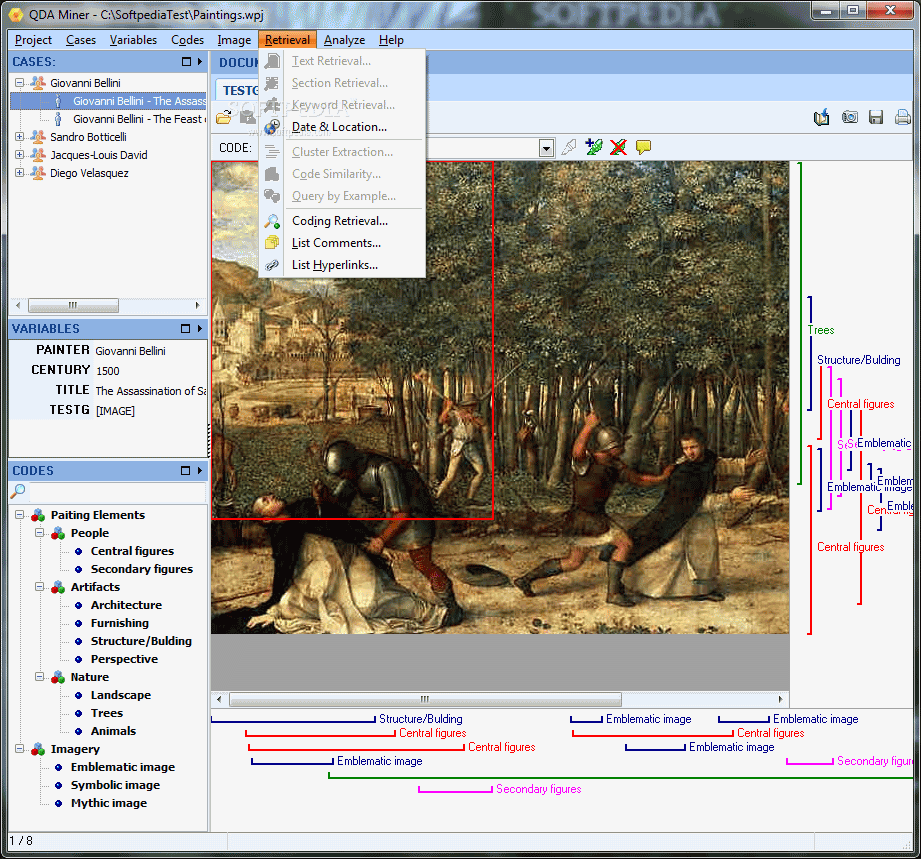Expand the Diego Velasquez case node

pyautogui.click(x=19, y=173)
